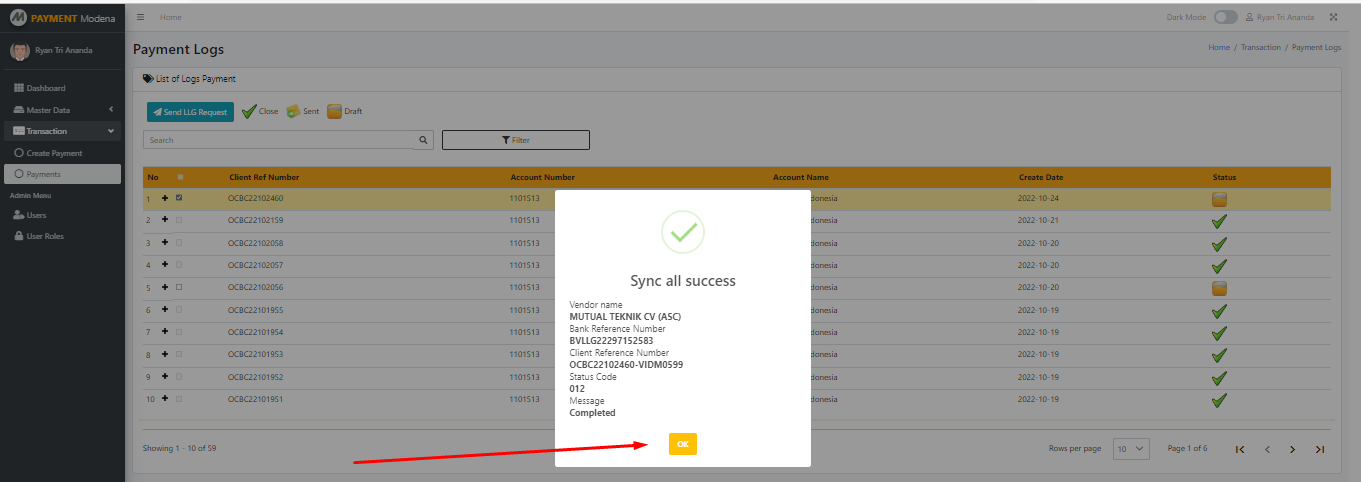Click the Filter button
The height and width of the screenshot is (482, 1361).
pyautogui.click(x=515, y=141)
